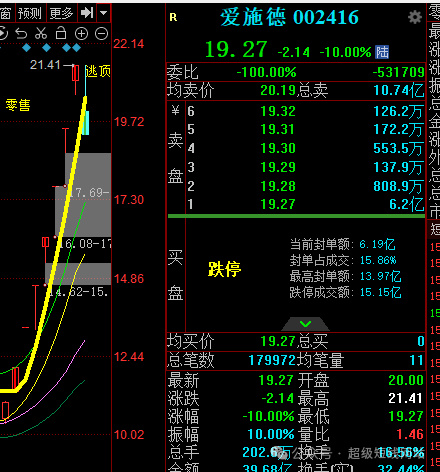The width and height of the screenshot is (440, 472).
Task: Click the 开盘 value 20.00
Action: (x=406, y=380)
